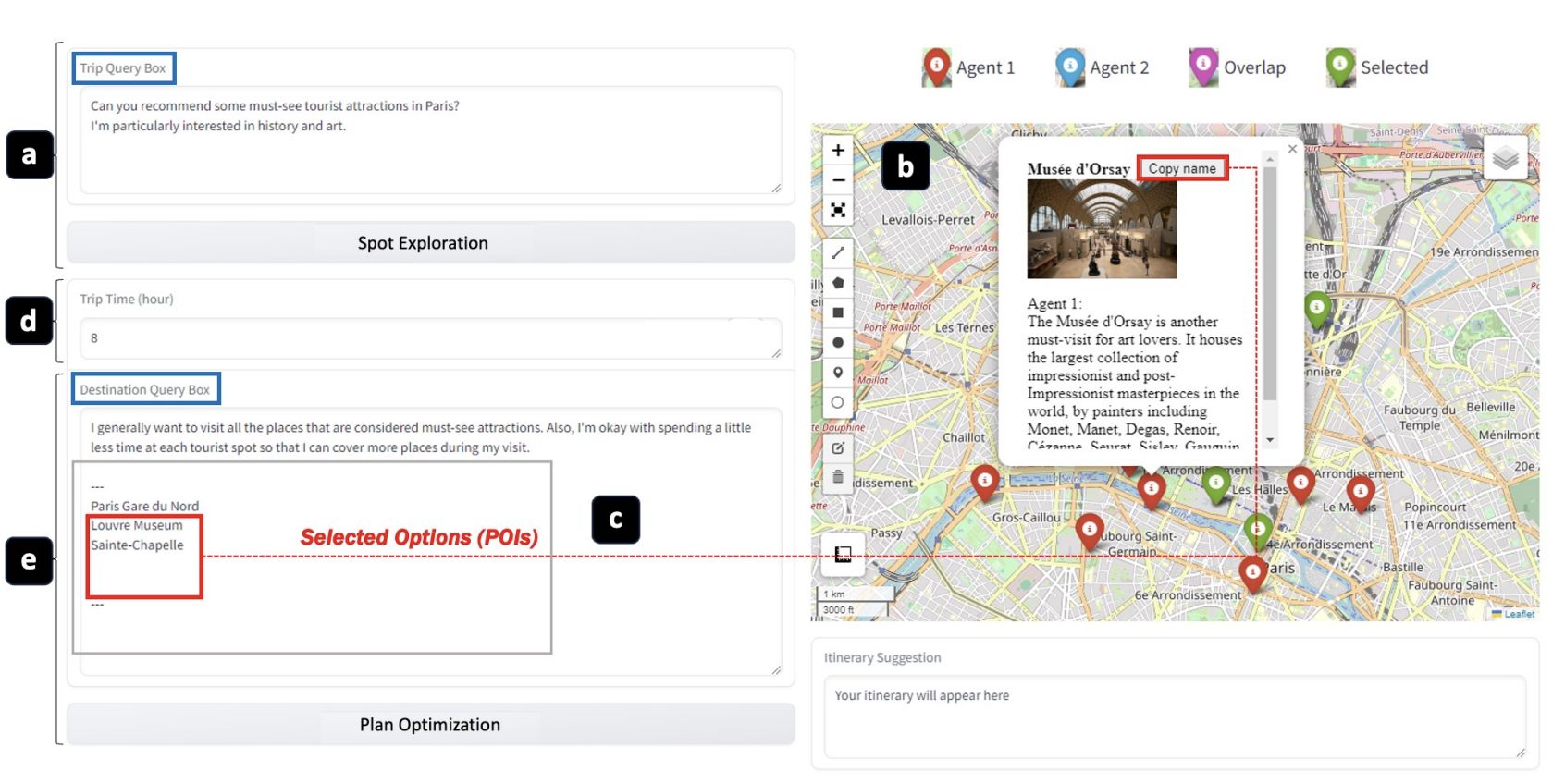Toggle the measure control on map

coord(843,554)
